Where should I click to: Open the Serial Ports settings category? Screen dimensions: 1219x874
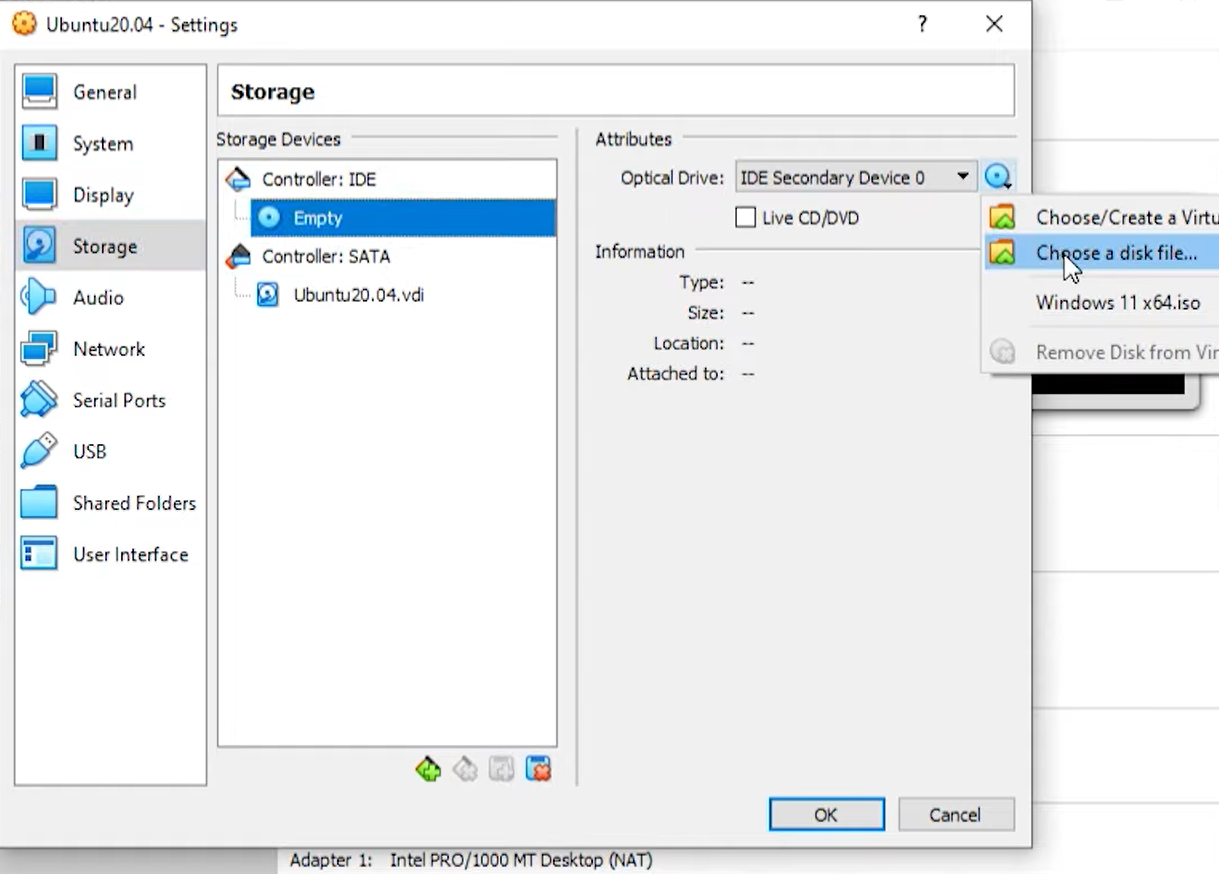[x=110, y=400]
